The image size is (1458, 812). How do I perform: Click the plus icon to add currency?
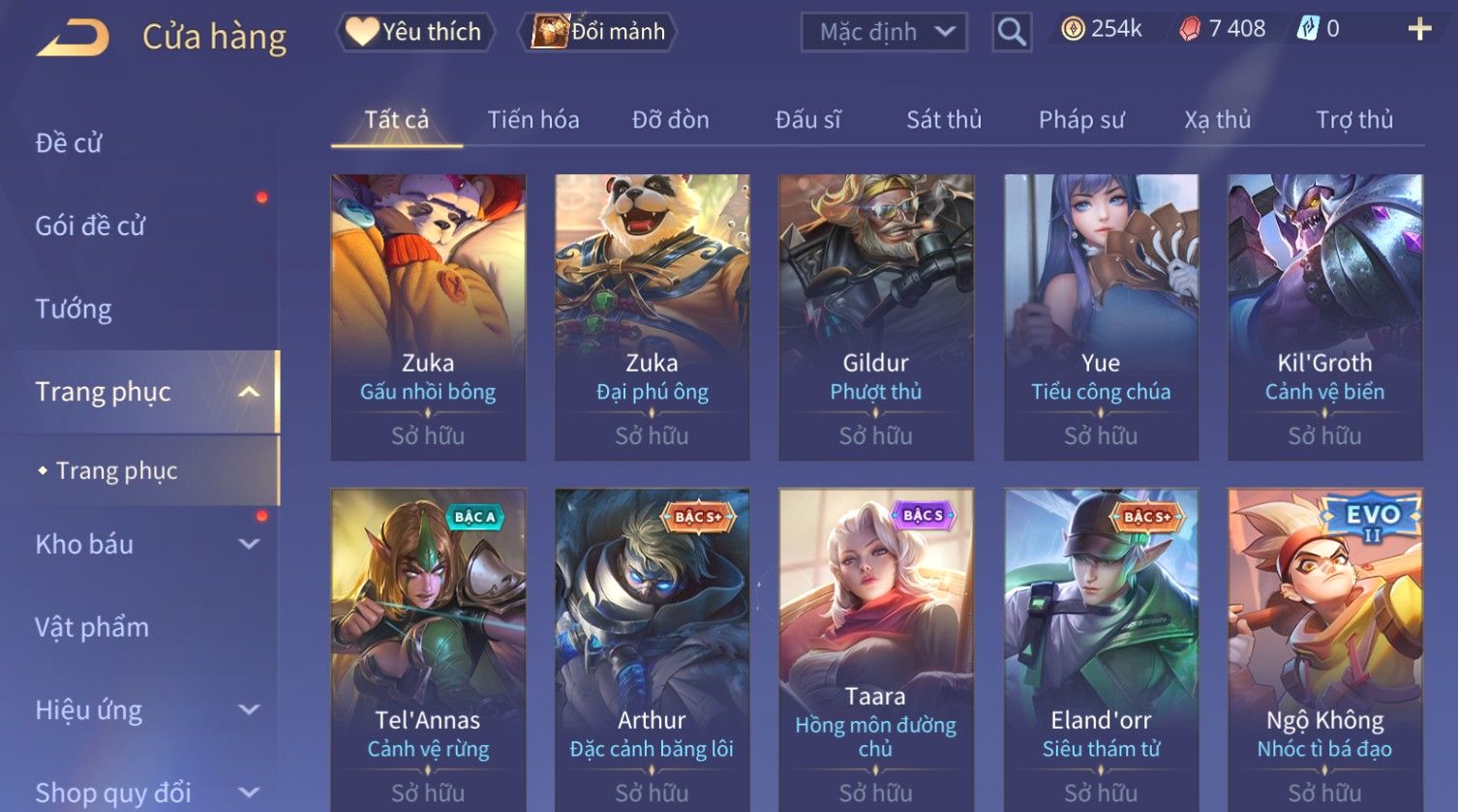pos(1419,29)
